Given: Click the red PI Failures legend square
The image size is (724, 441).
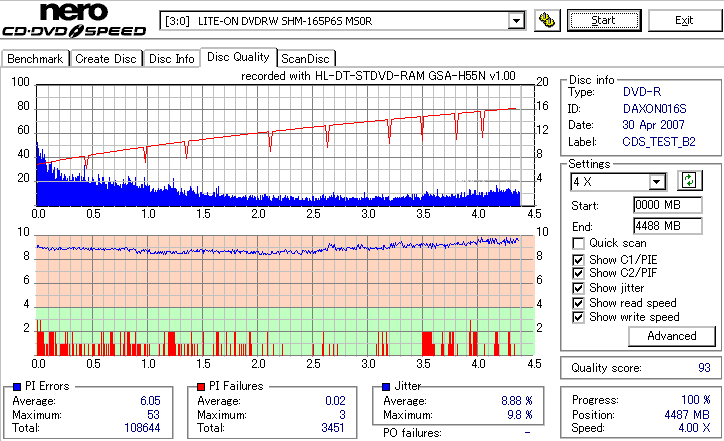Looking at the screenshot, I should (x=201, y=387).
